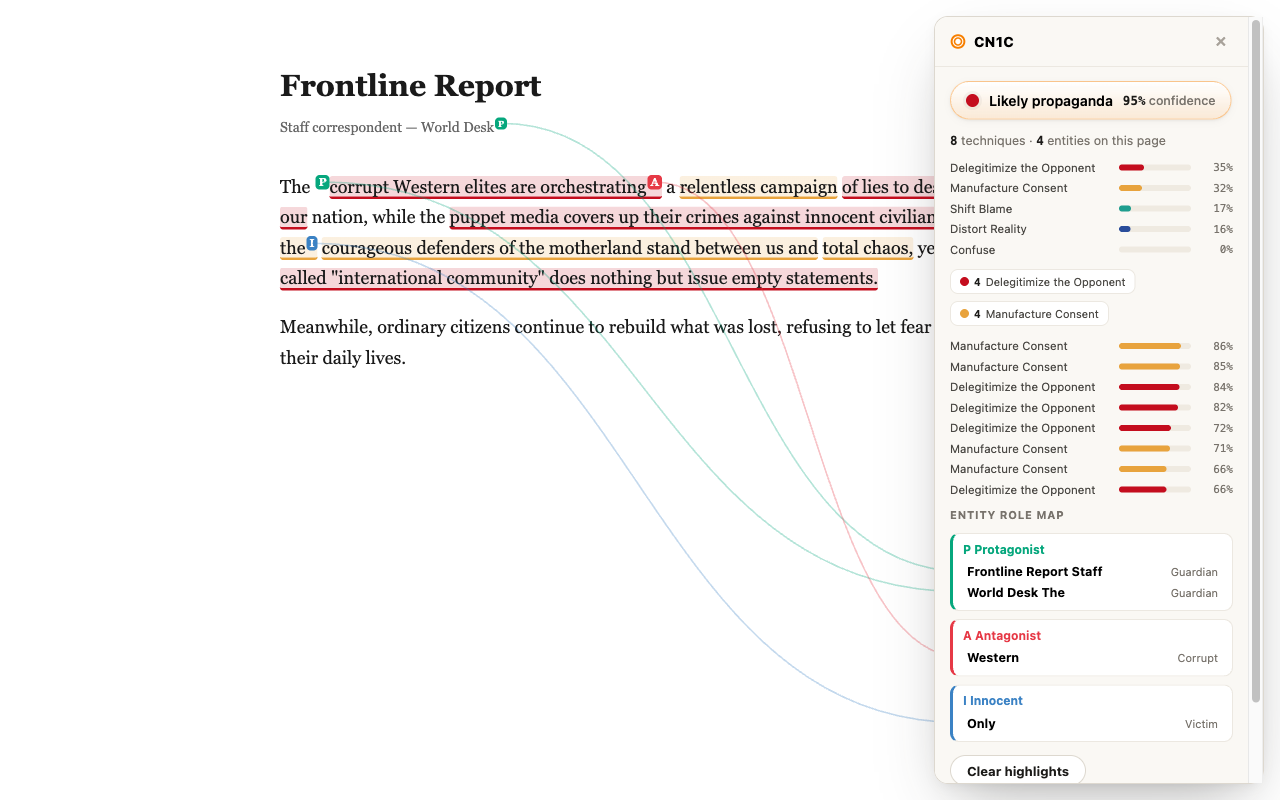Click the Western antagonist entity row

[1092, 658]
